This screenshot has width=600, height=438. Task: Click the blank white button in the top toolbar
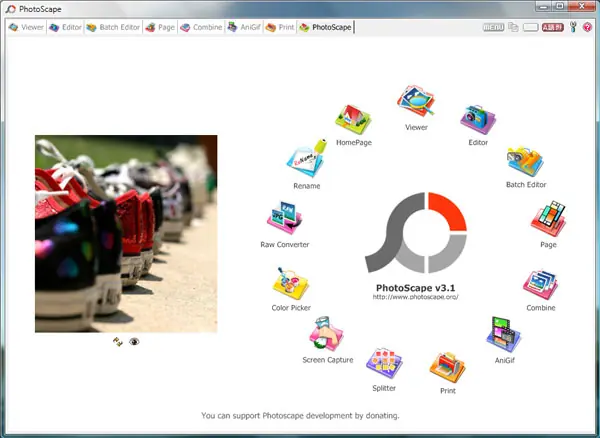(x=530, y=27)
